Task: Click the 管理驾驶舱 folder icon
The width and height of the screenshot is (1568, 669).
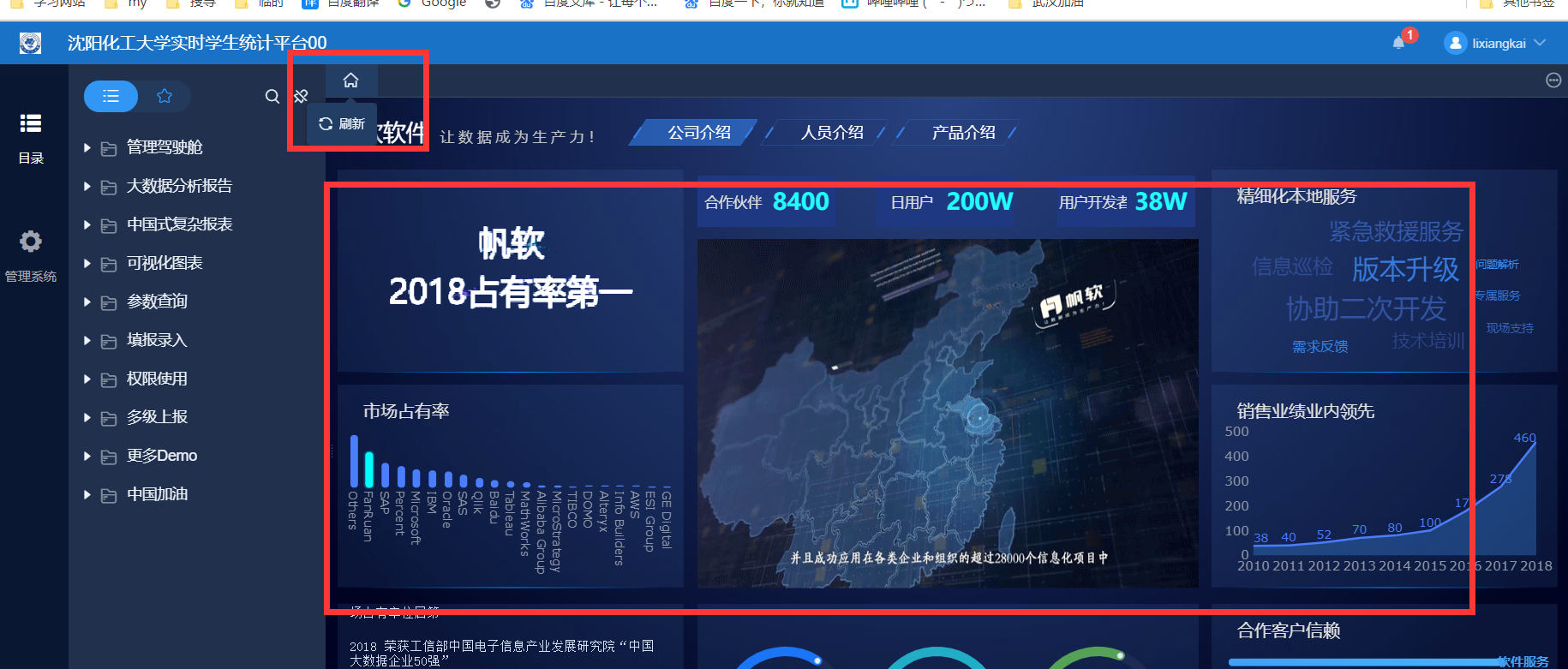Action: 109,149
